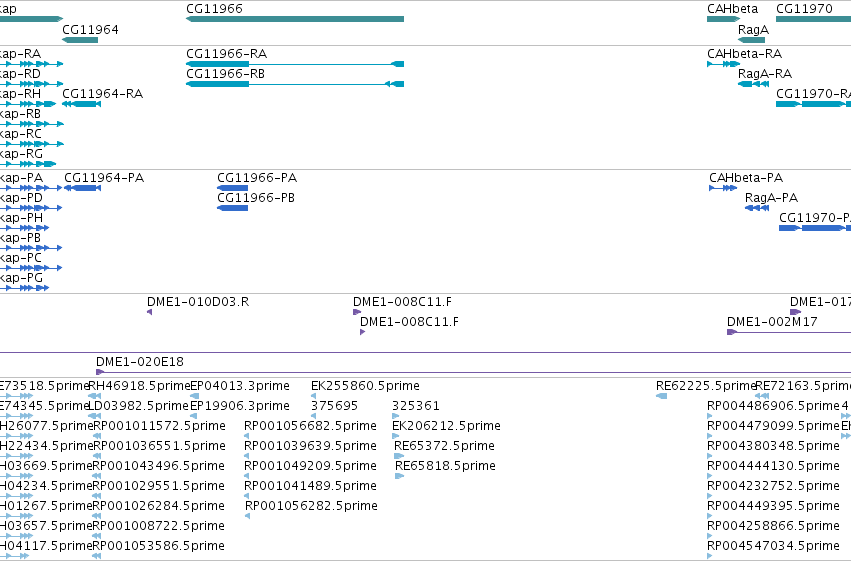Click the DME1-020E18 clone line
The height and width of the screenshot is (561, 851).
(x=473, y=372)
